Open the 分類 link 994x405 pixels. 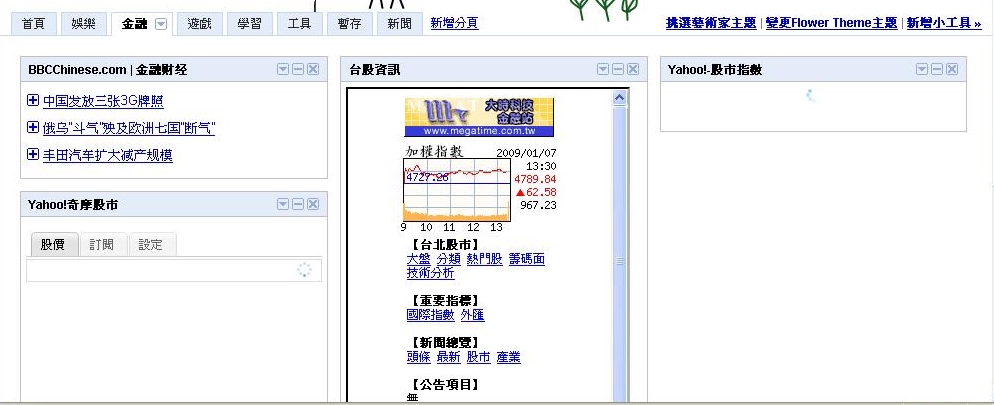coord(448,259)
